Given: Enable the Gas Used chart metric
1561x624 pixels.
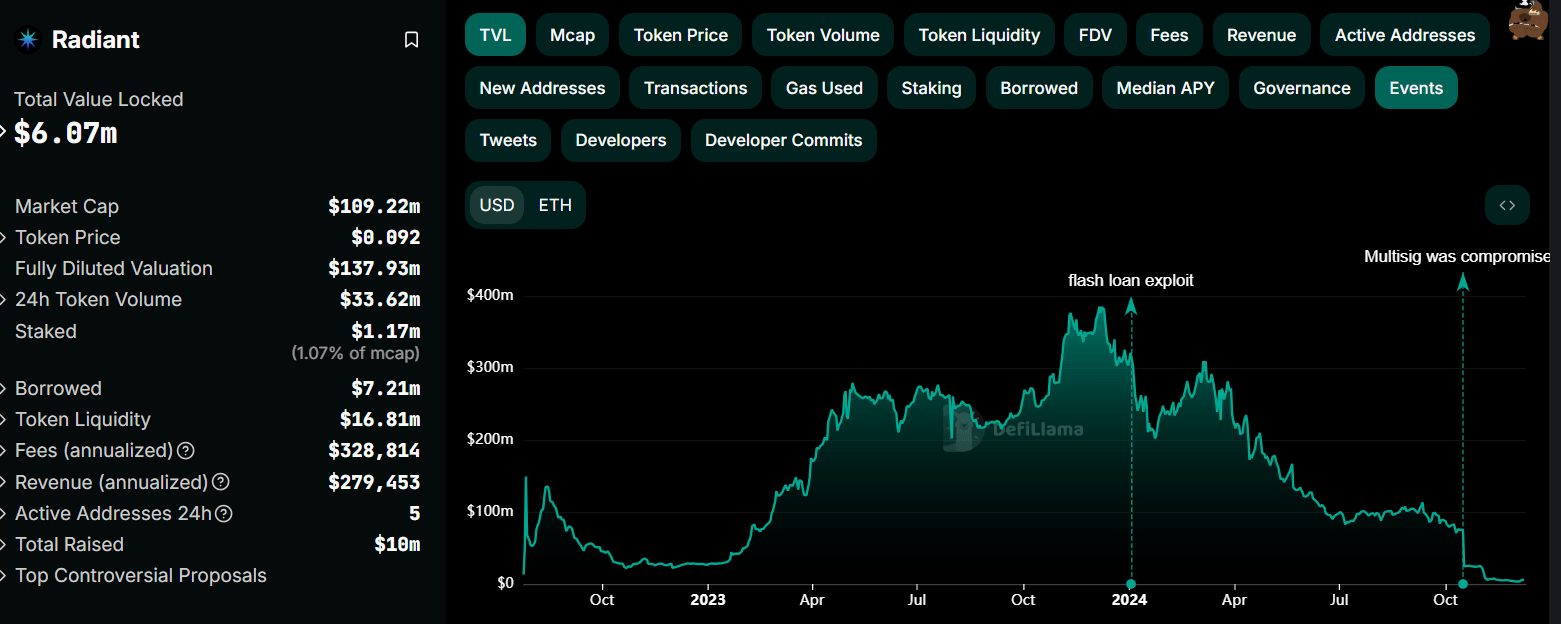Looking at the screenshot, I should [825, 88].
